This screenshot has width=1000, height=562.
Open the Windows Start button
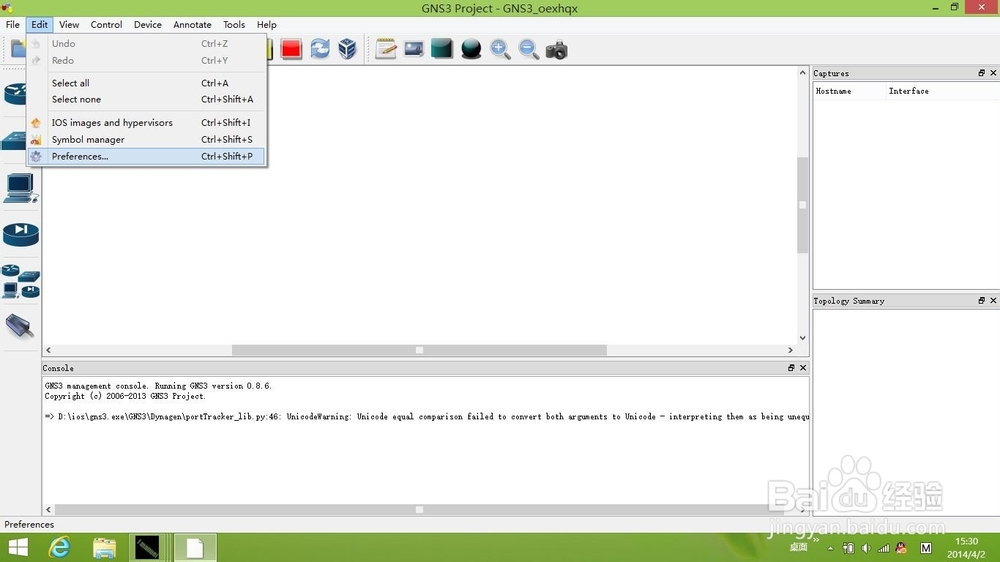[18, 547]
